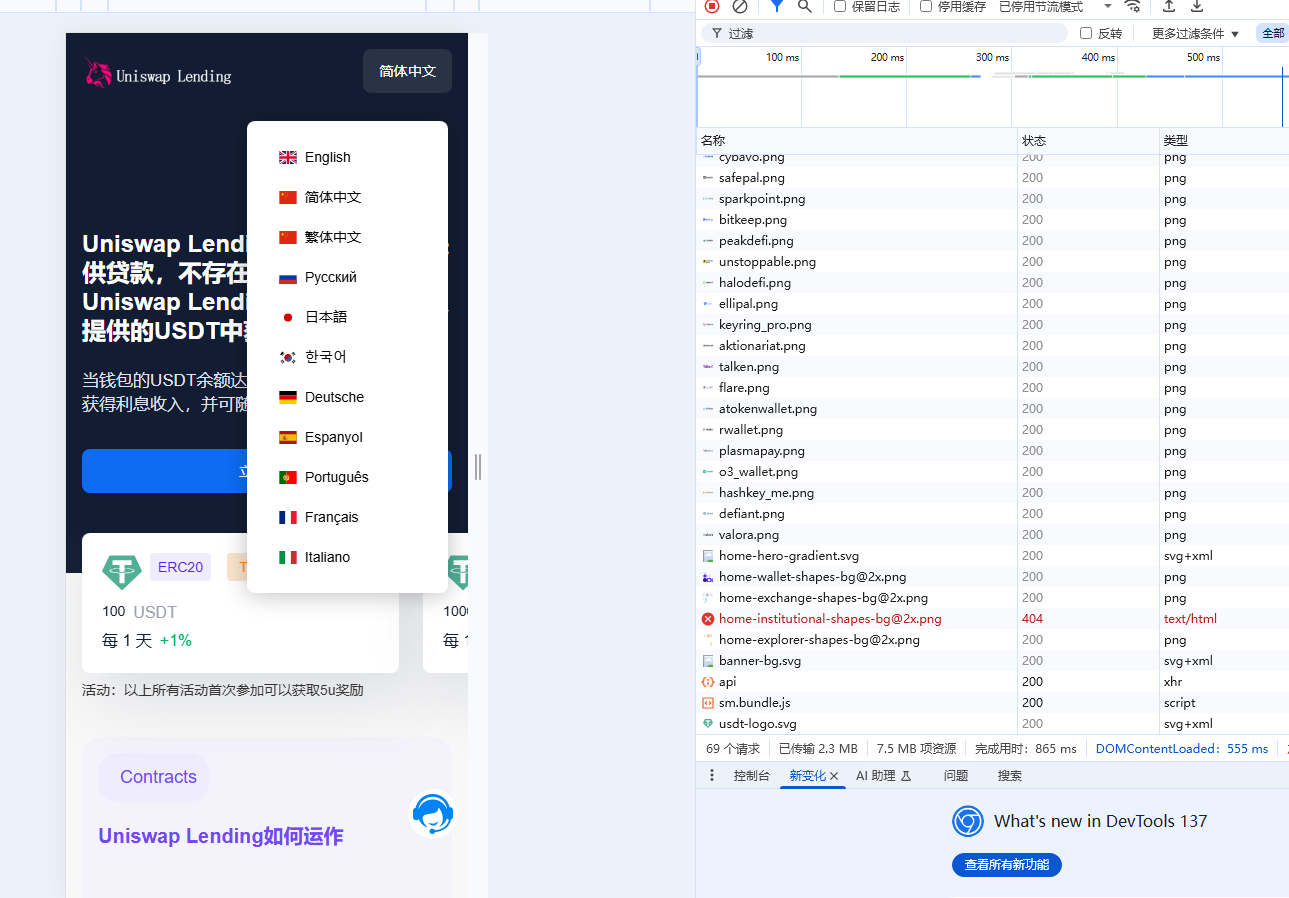The image size is (1289, 898).
Task: Click the Uniswap unicorn logo
Action: point(98,73)
